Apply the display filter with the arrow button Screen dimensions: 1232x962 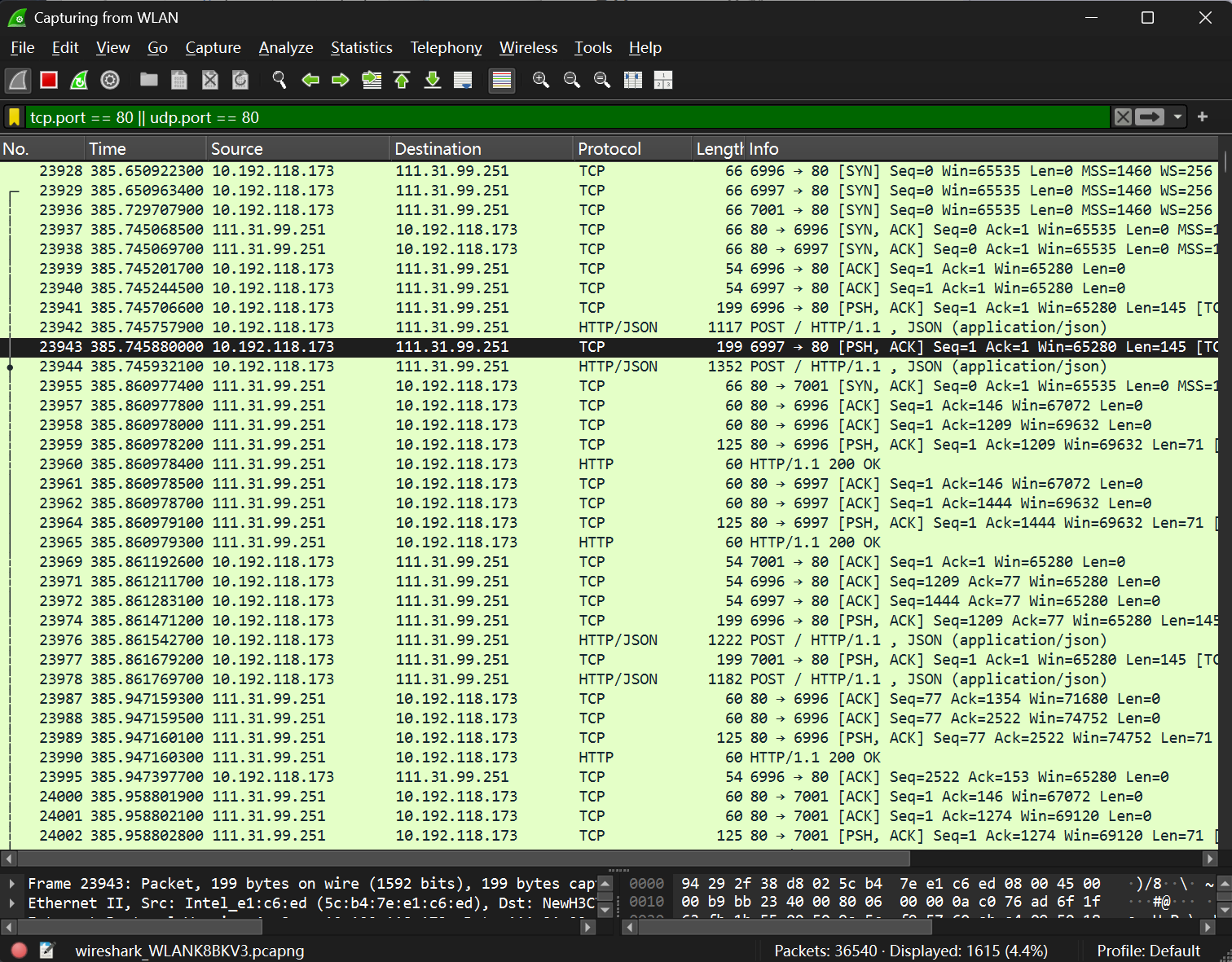click(1149, 117)
